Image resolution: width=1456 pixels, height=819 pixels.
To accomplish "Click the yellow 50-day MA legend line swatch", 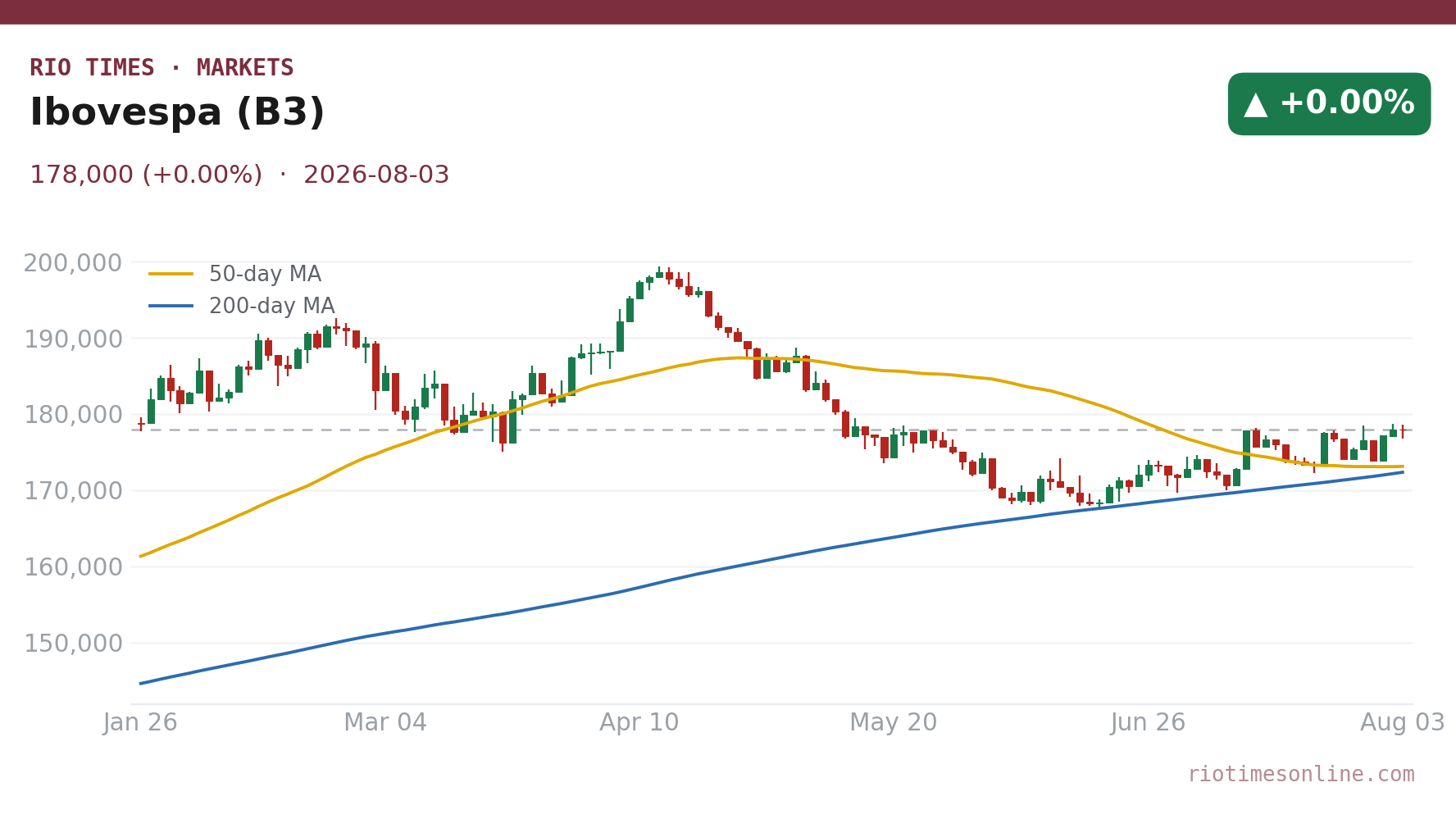I will pyautogui.click(x=171, y=275).
